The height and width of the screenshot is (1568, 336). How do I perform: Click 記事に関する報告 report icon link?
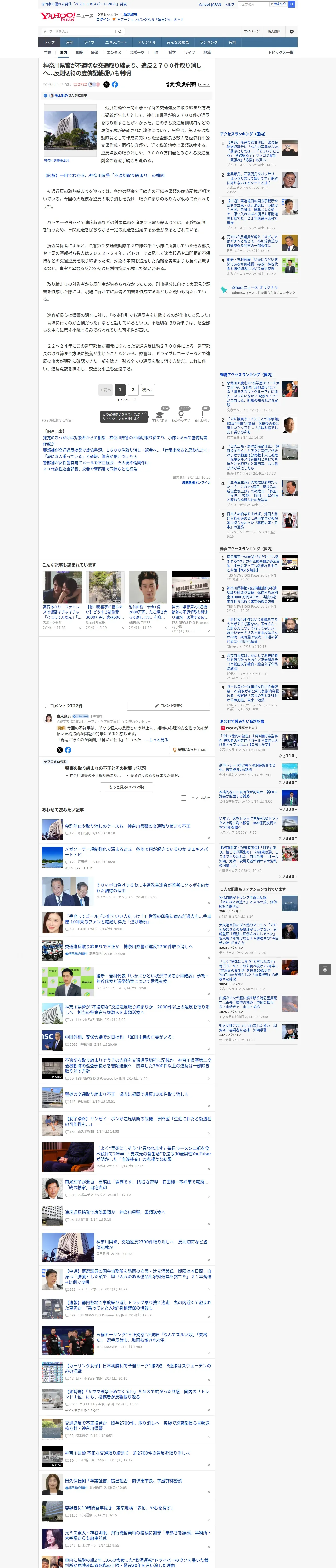coord(57,420)
